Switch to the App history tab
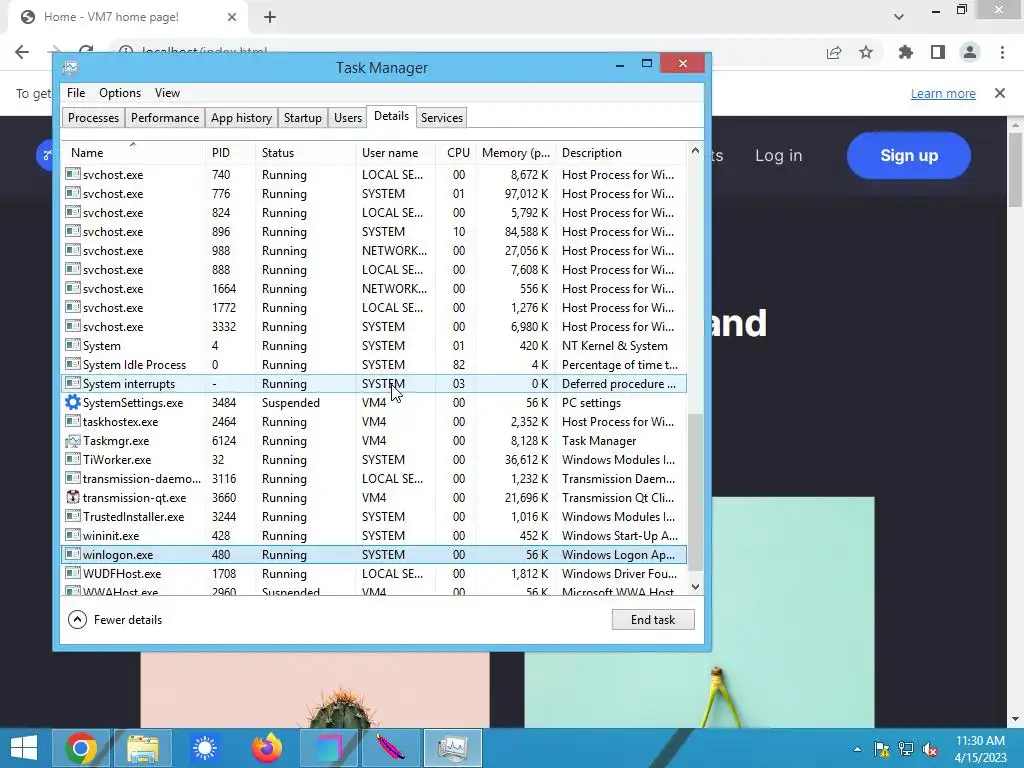 coord(241,118)
